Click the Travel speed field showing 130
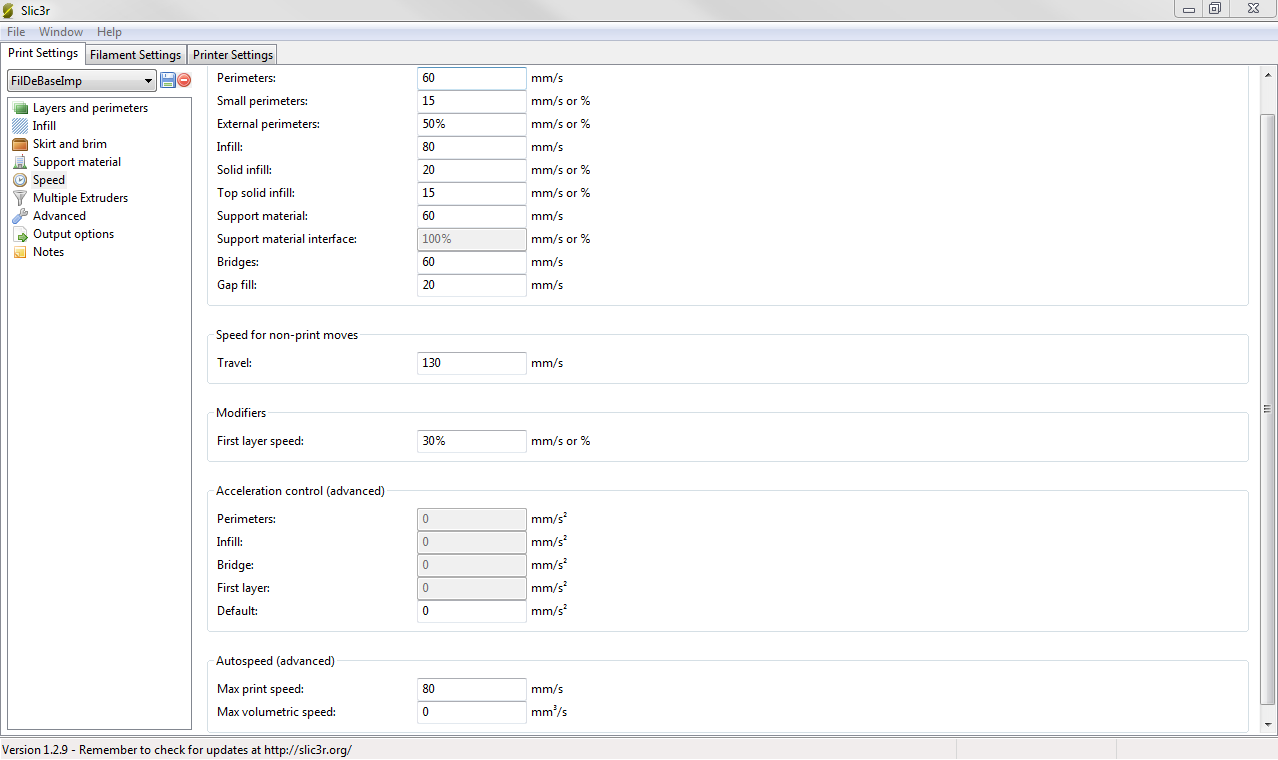Viewport: 1278px width, 760px height. (472, 363)
